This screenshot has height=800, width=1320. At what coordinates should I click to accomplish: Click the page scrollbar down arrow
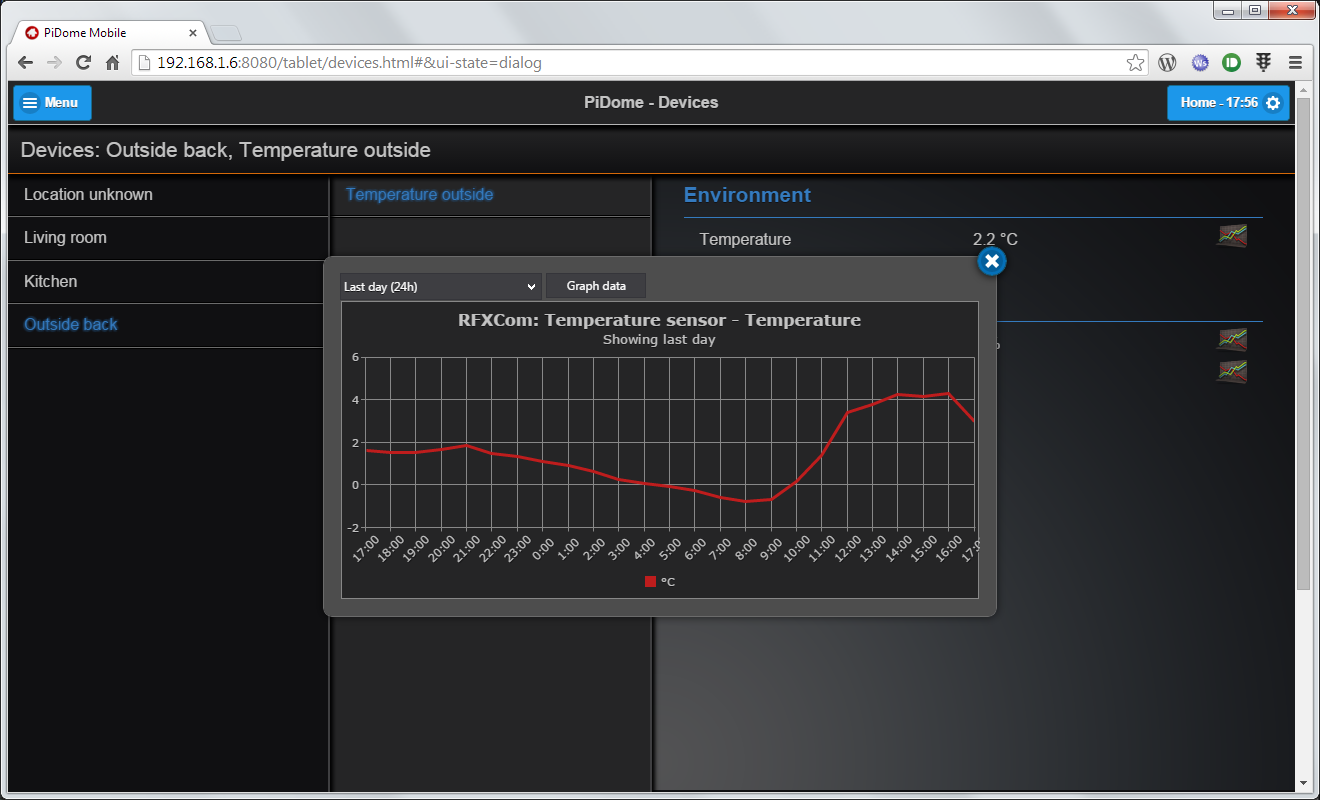coord(1303,783)
